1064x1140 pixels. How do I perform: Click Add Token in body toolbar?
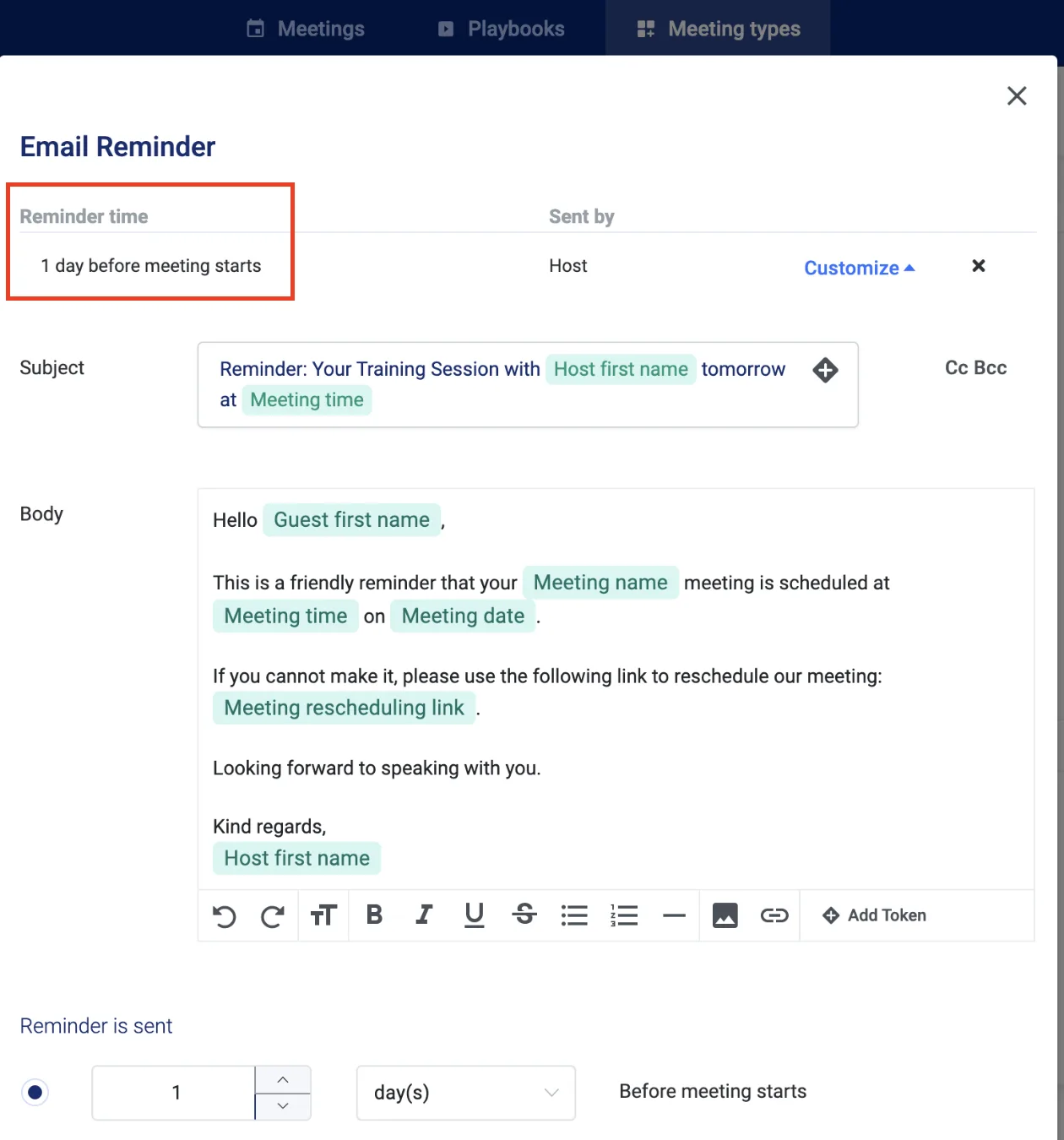874,915
